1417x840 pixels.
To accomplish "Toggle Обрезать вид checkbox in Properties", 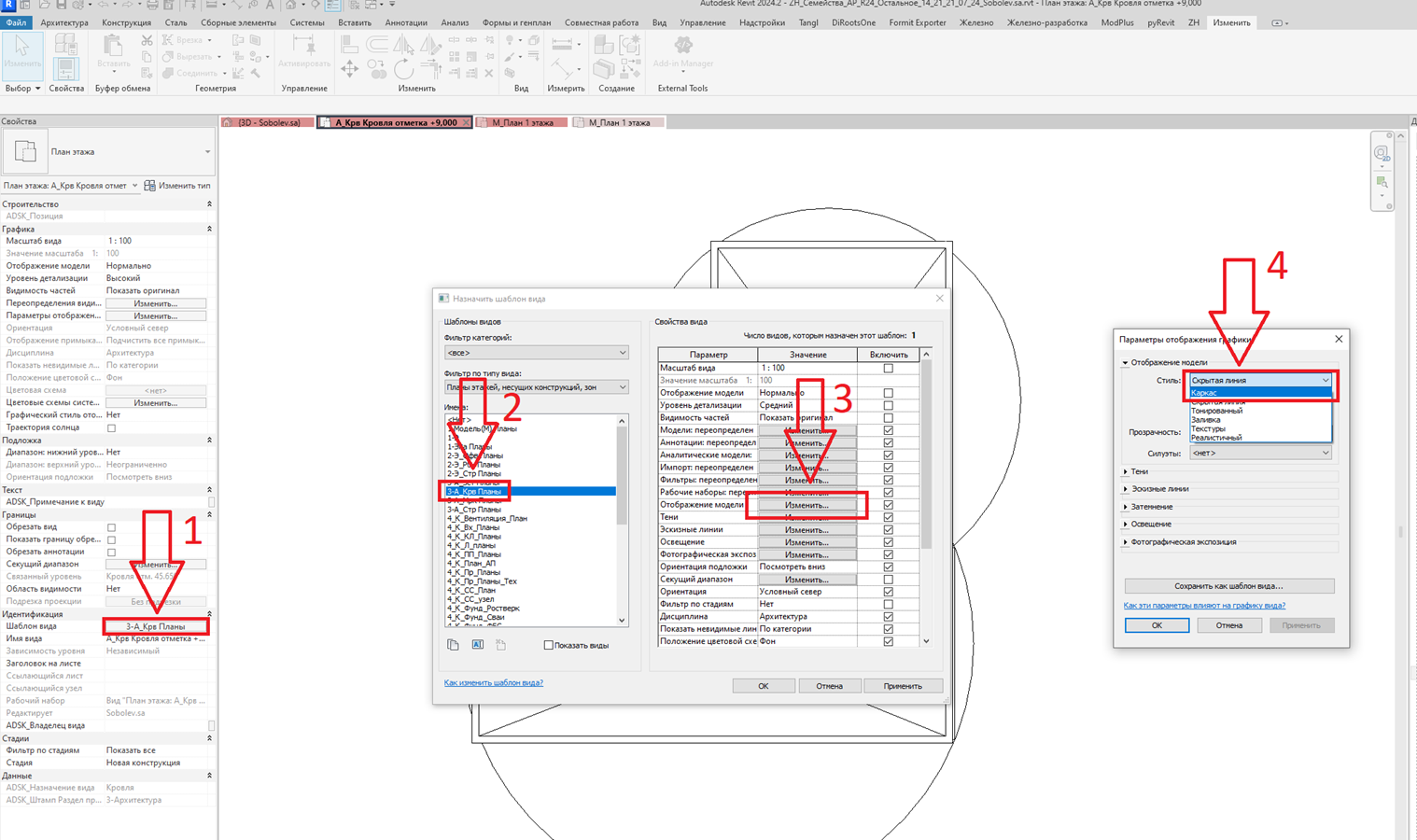I will pos(111,527).
